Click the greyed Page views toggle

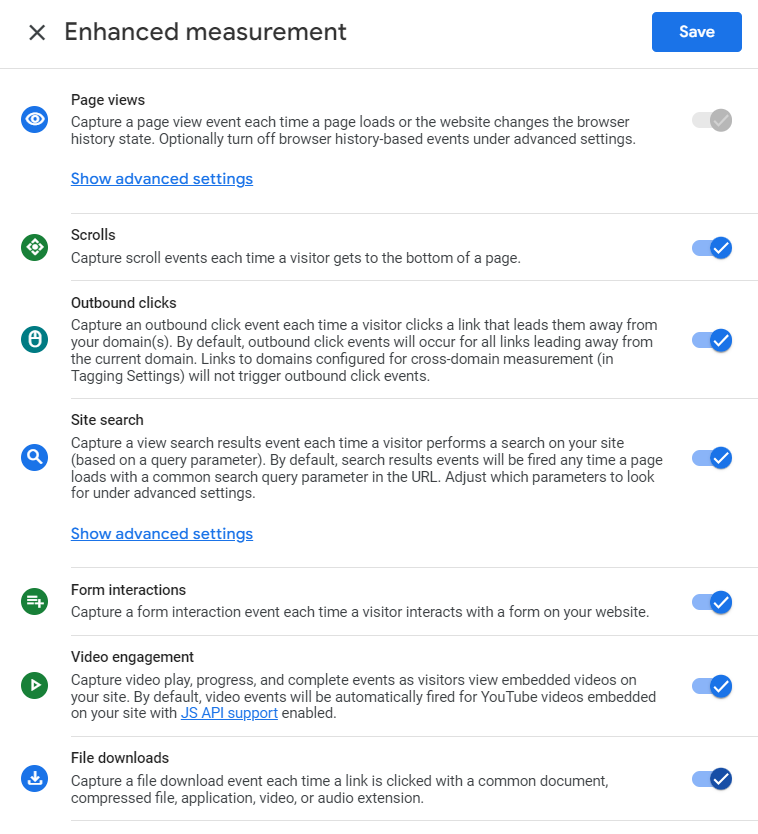(712, 120)
